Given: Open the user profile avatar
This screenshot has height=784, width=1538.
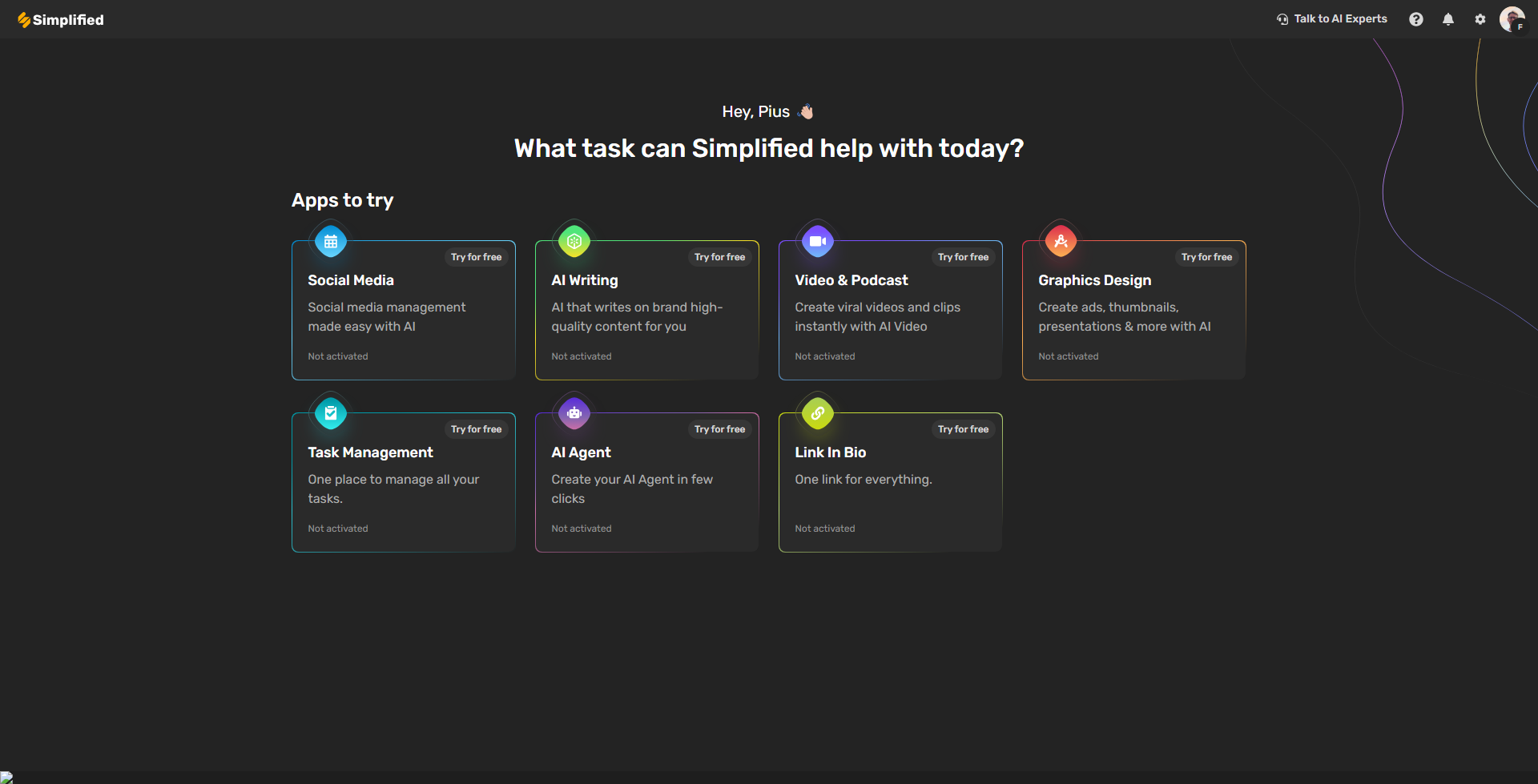Looking at the screenshot, I should click(x=1512, y=19).
